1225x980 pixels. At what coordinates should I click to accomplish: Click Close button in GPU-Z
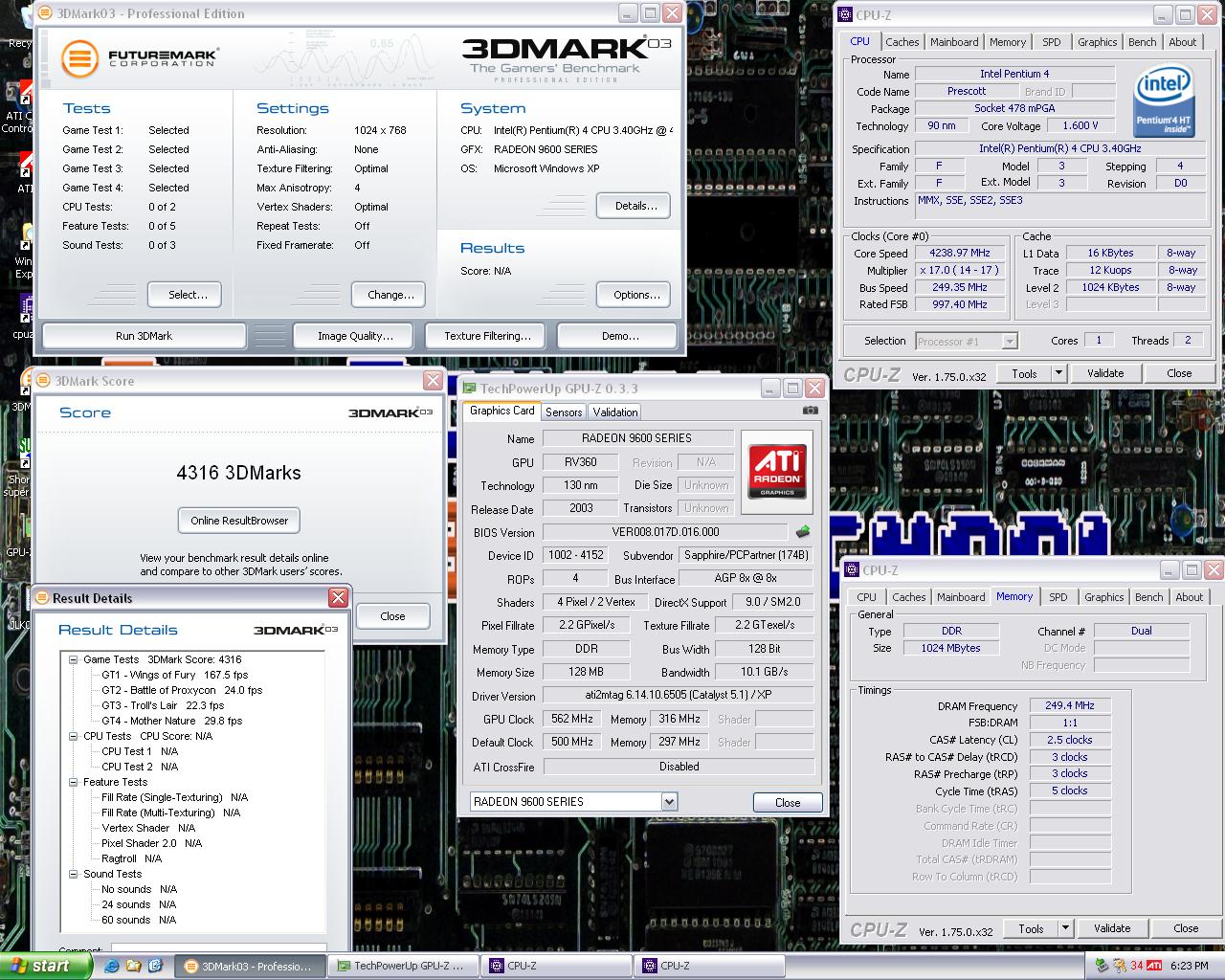coord(787,803)
